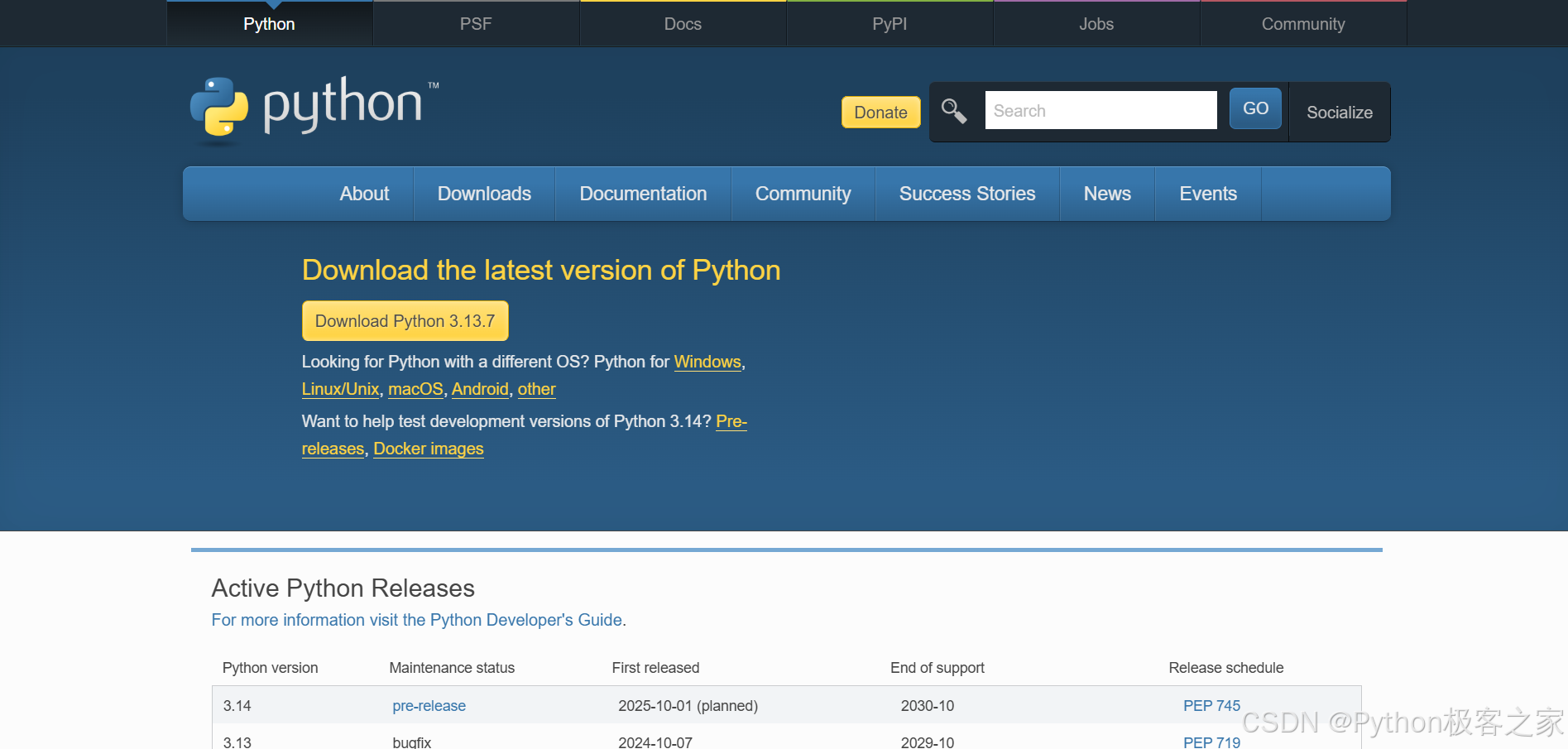Open the News navigation item
1568x749 pixels.
coord(1107,194)
